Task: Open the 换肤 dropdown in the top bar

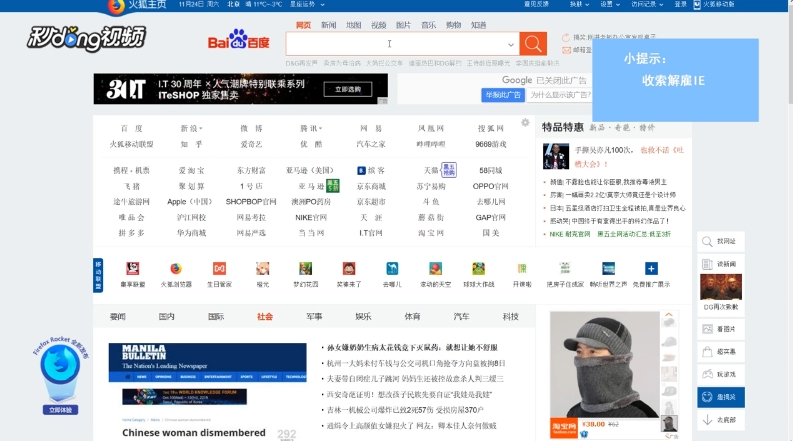Action: point(580,4)
